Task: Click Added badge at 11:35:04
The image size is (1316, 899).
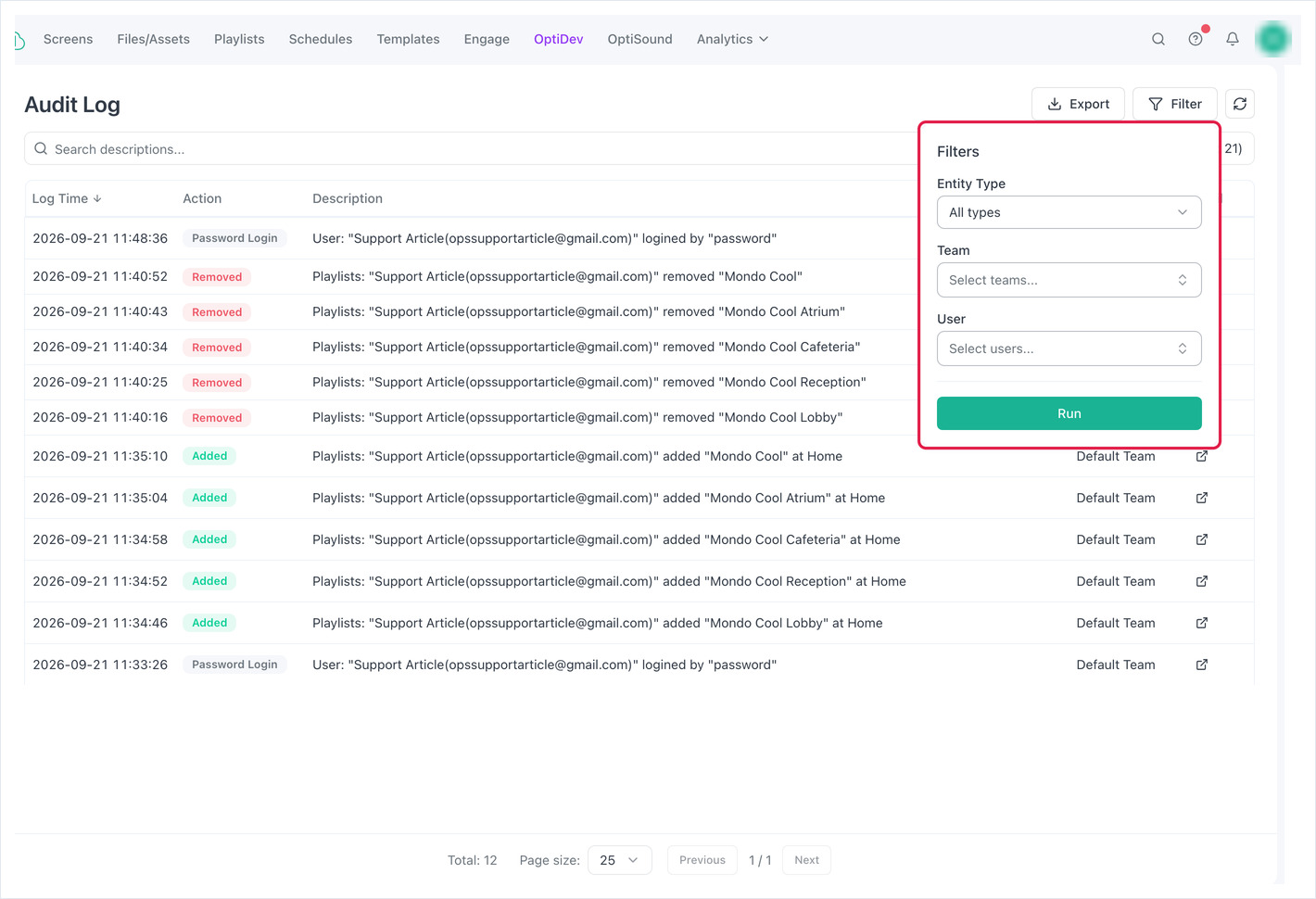Action: (x=209, y=498)
